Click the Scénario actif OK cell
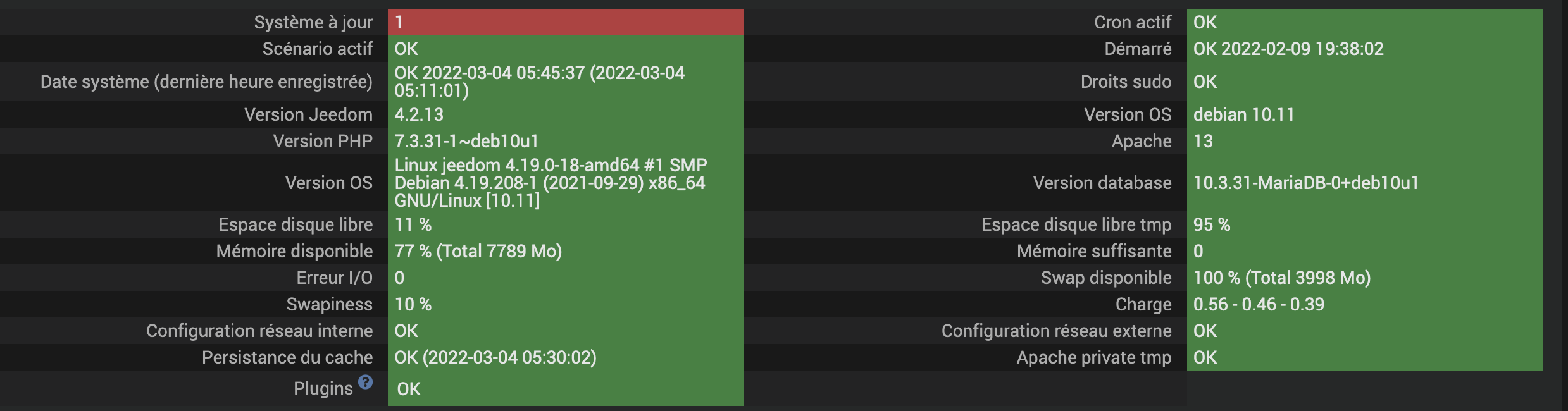Screen dimensions: 1568x411 565,49
